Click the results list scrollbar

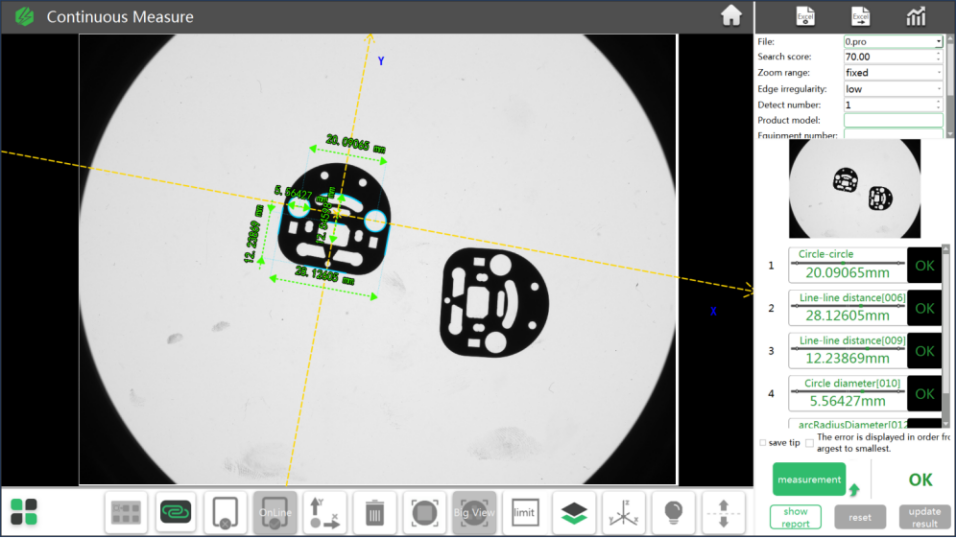(946, 336)
